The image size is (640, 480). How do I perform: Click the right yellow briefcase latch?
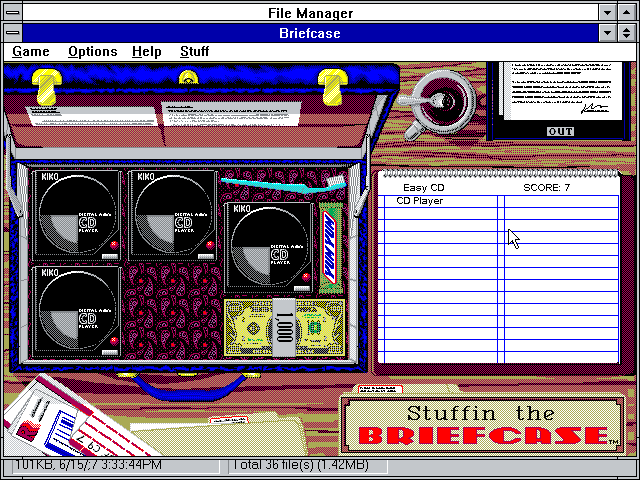[330, 85]
